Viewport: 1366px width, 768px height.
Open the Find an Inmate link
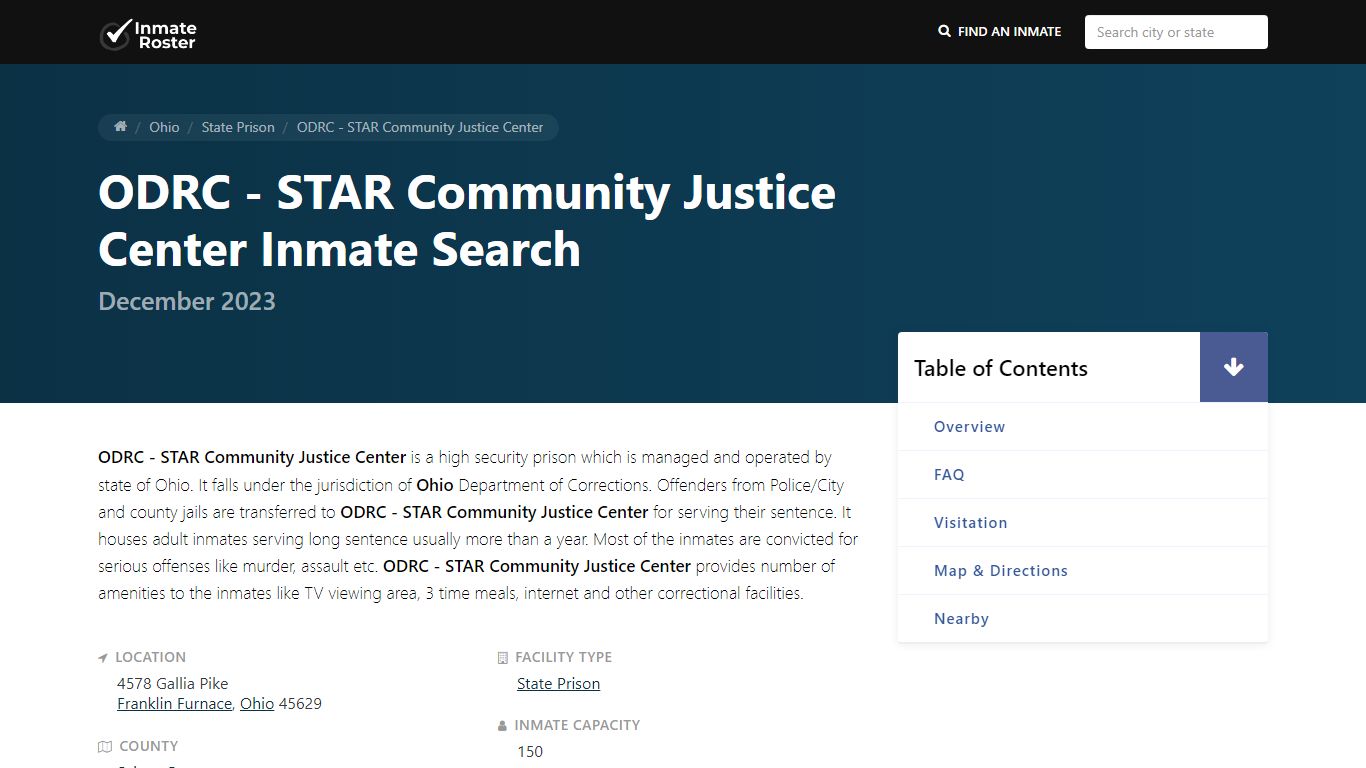click(x=999, y=32)
